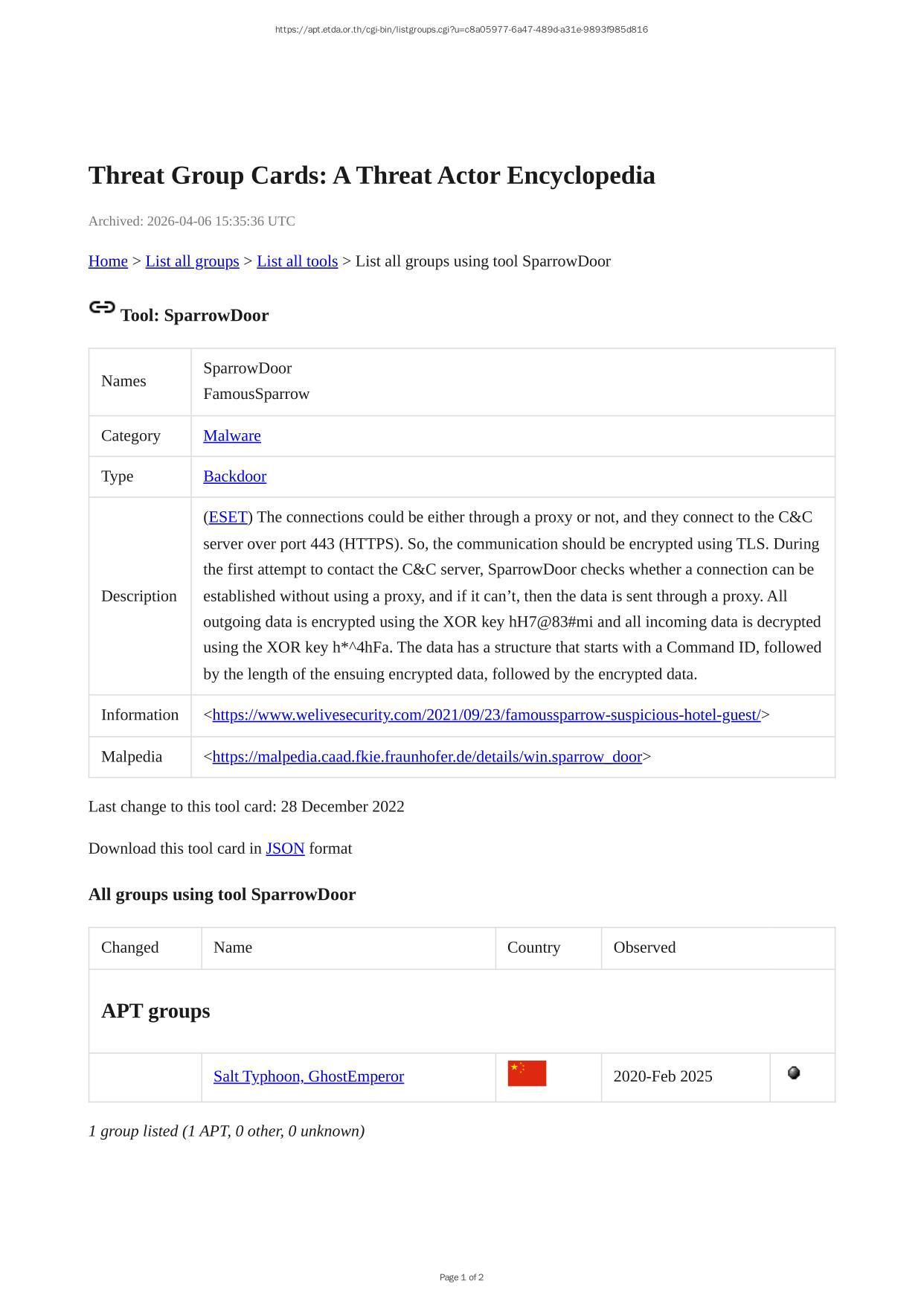Screen dimensions: 924x1307
Task: Open the Backdoor type link
Action: pos(234,476)
